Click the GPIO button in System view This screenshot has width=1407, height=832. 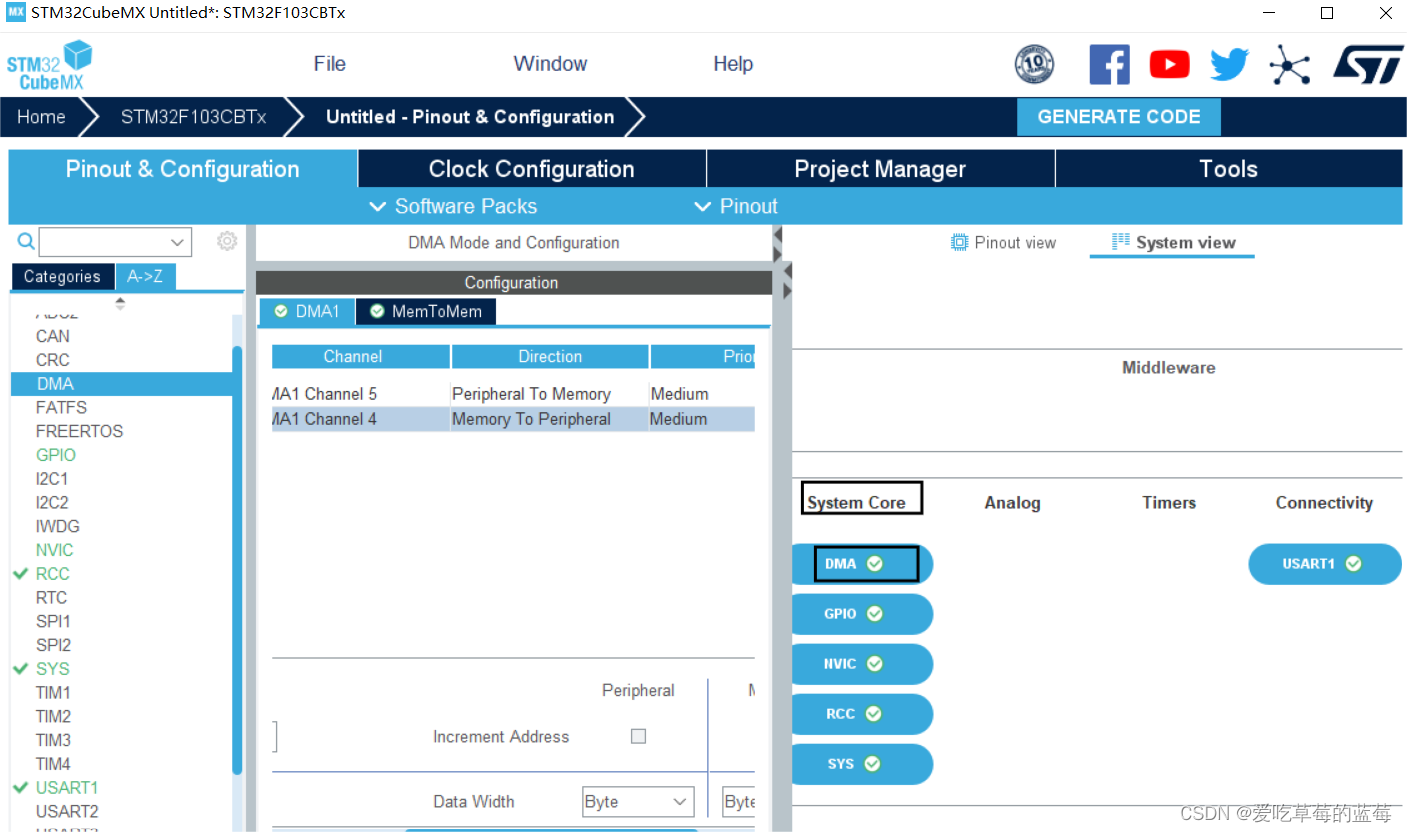click(862, 614)
